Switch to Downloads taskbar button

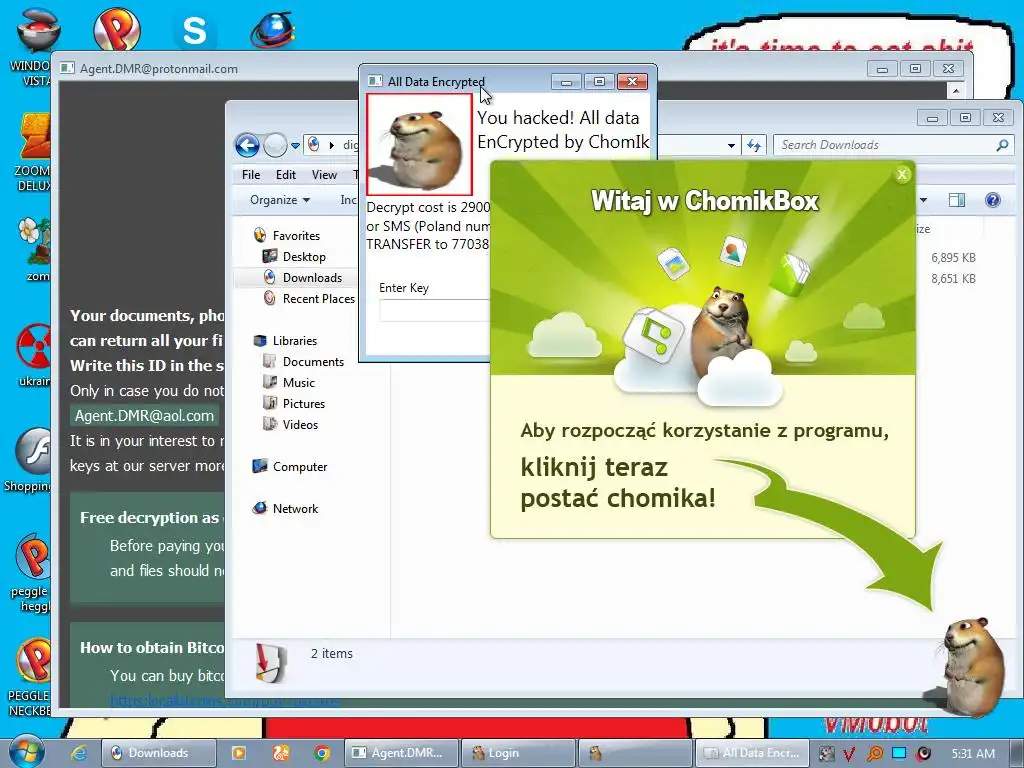click(x=159, y=753)
